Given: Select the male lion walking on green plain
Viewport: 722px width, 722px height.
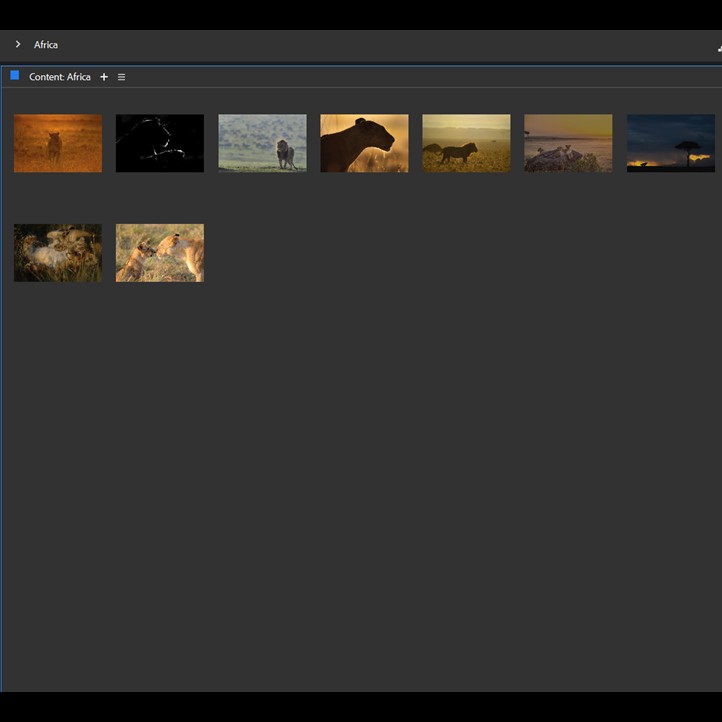Looking at the screenshot, I should [262, 143].
